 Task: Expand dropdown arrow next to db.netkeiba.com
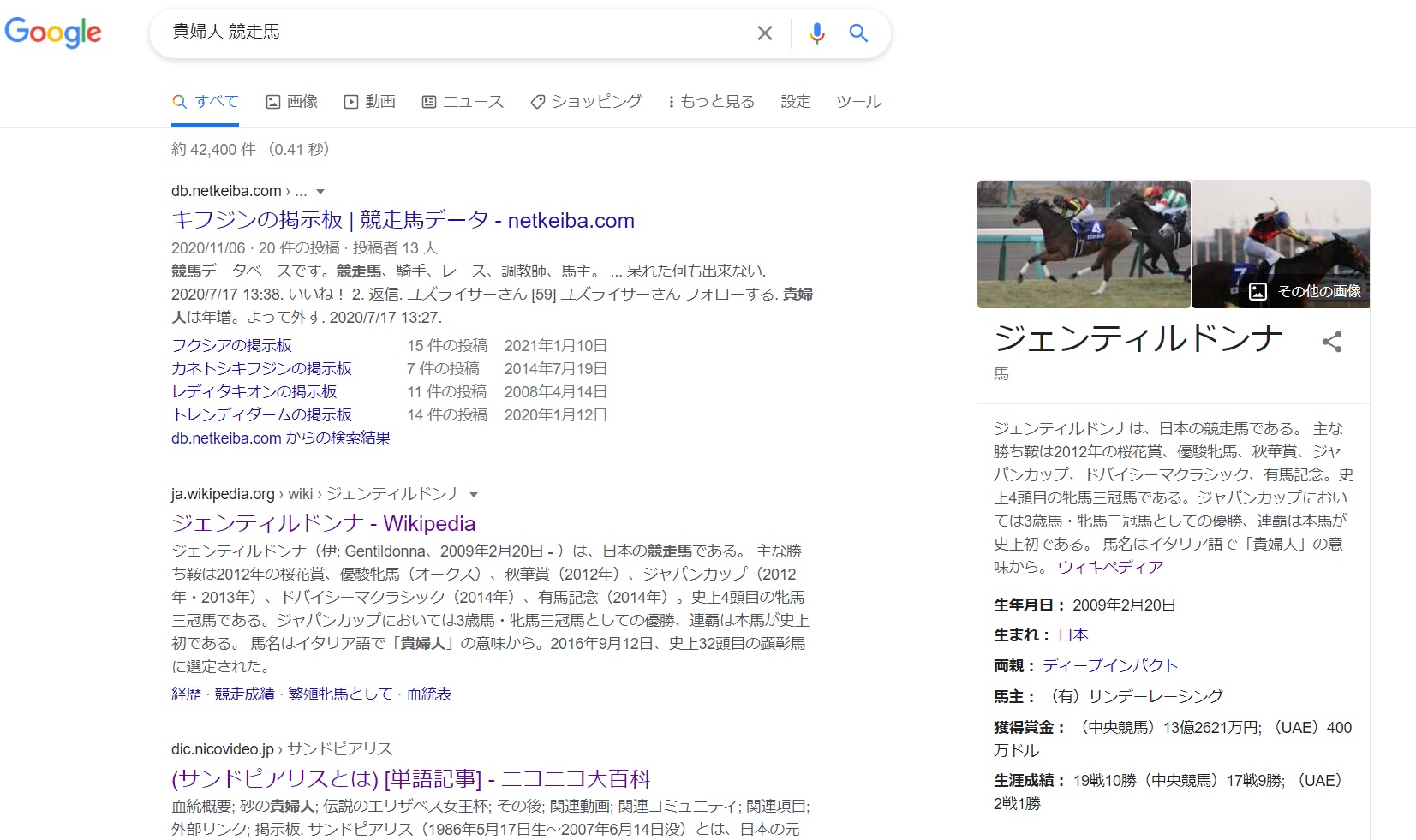point(320,192)
